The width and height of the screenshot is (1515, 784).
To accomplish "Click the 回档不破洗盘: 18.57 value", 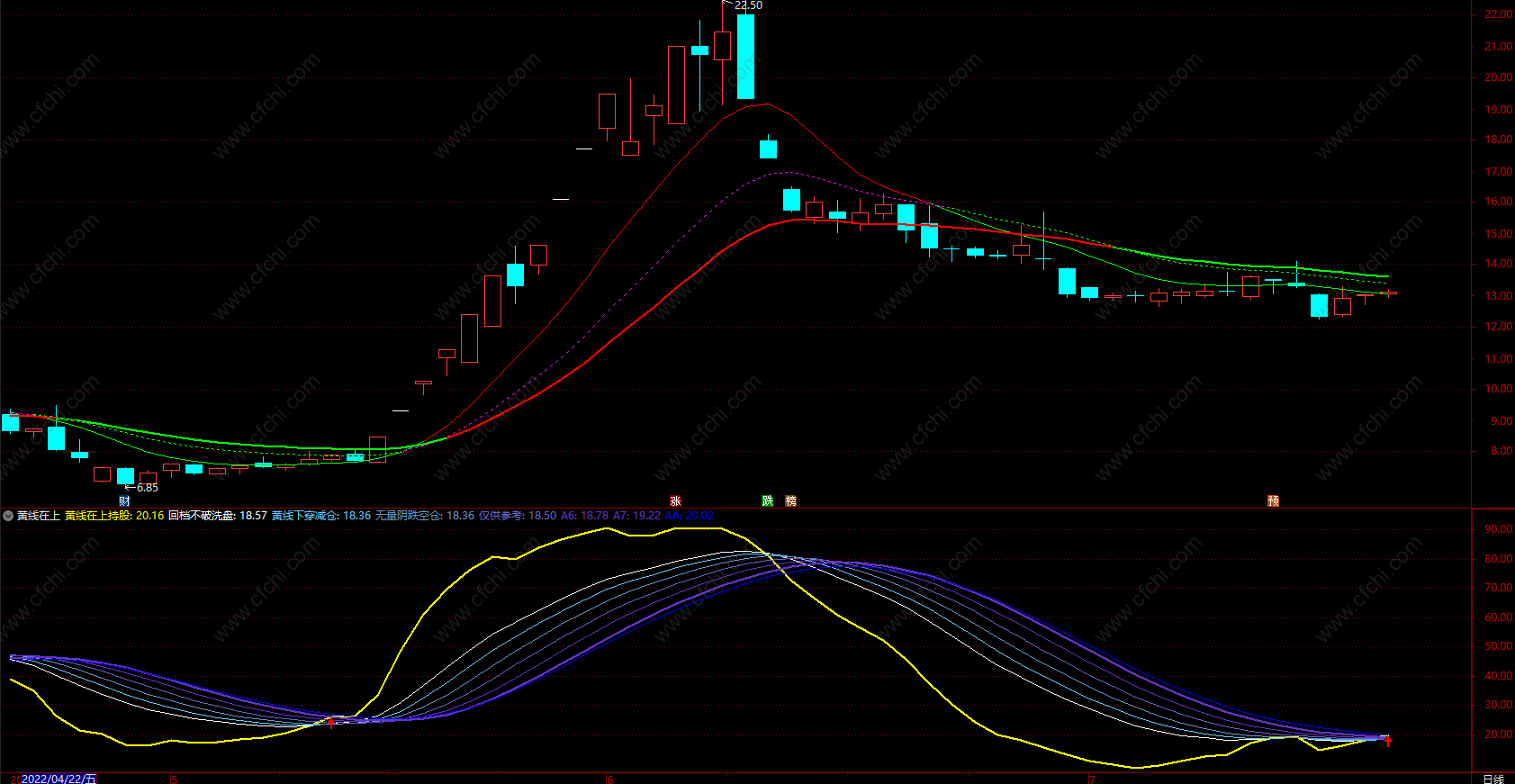I will click(x=218, y=516).
